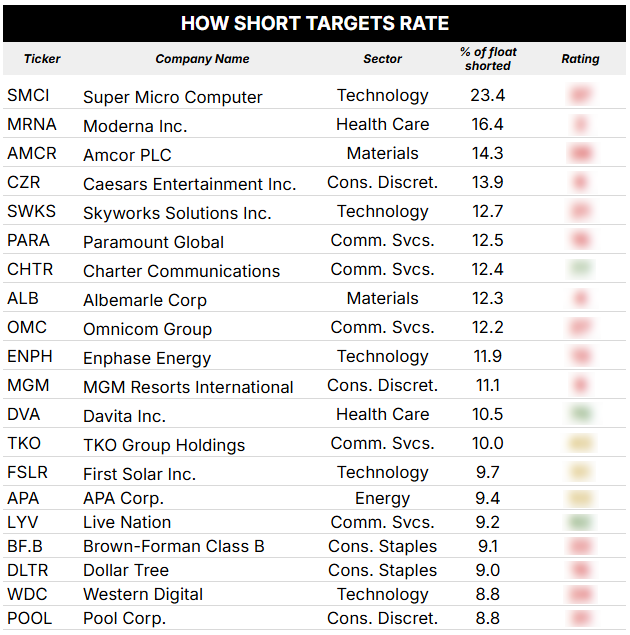This screenshot has height=635, width=630.
Task: Click the PARA ticker symbol
Action: point(28,240)
